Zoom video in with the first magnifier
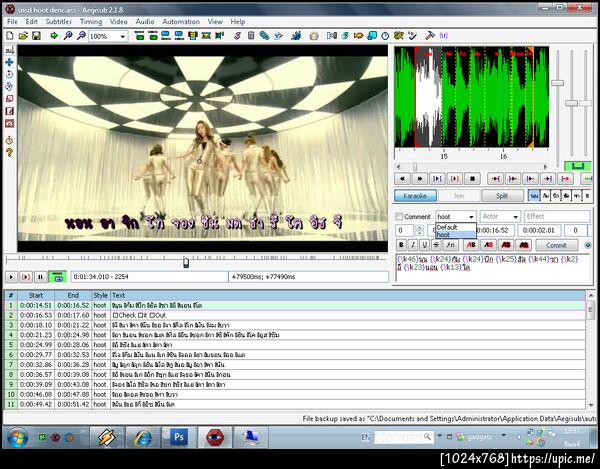The image size is (600, 469). [x=68, y=36]
